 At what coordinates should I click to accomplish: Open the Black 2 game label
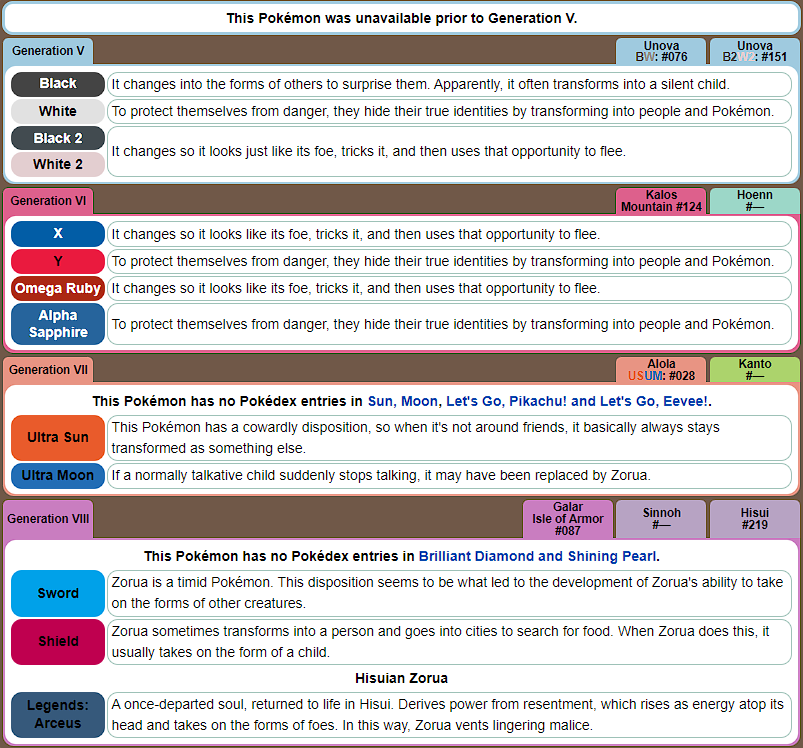click(58, 138)
